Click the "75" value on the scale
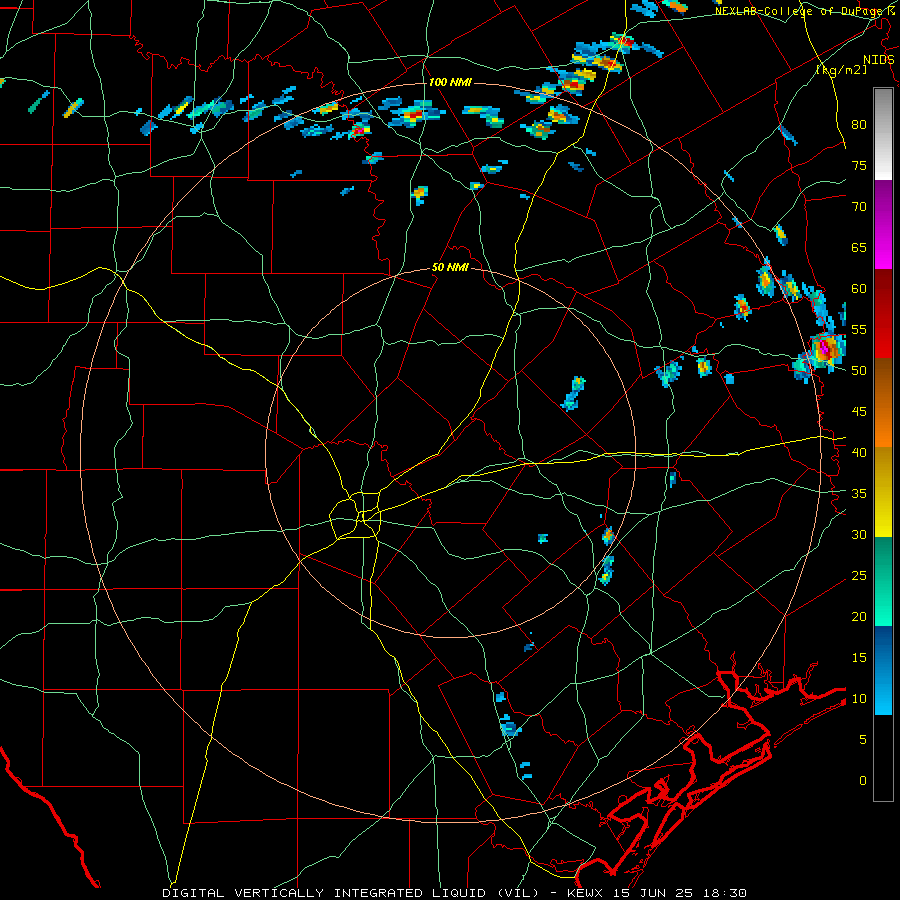Image resolution: width=900 pixels, height=900 pixels. point(859,166)
